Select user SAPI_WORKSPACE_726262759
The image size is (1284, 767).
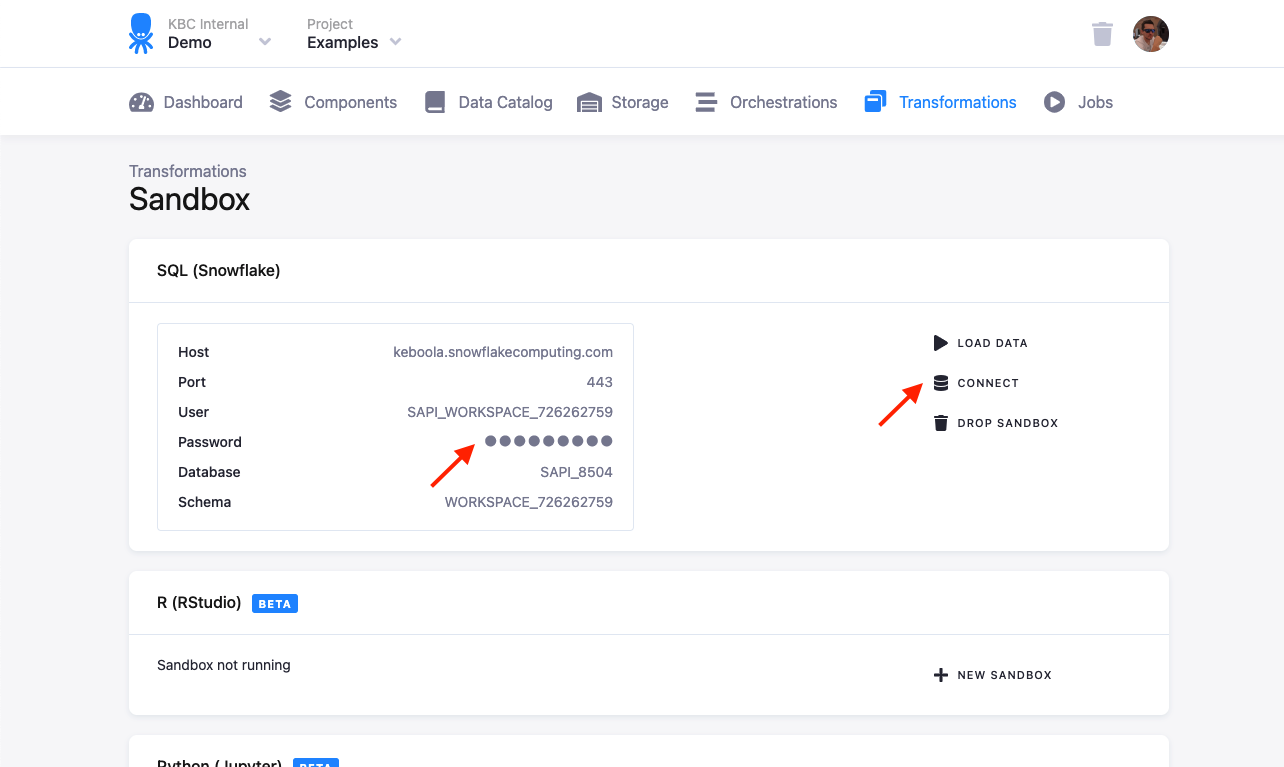pos(510,412)
